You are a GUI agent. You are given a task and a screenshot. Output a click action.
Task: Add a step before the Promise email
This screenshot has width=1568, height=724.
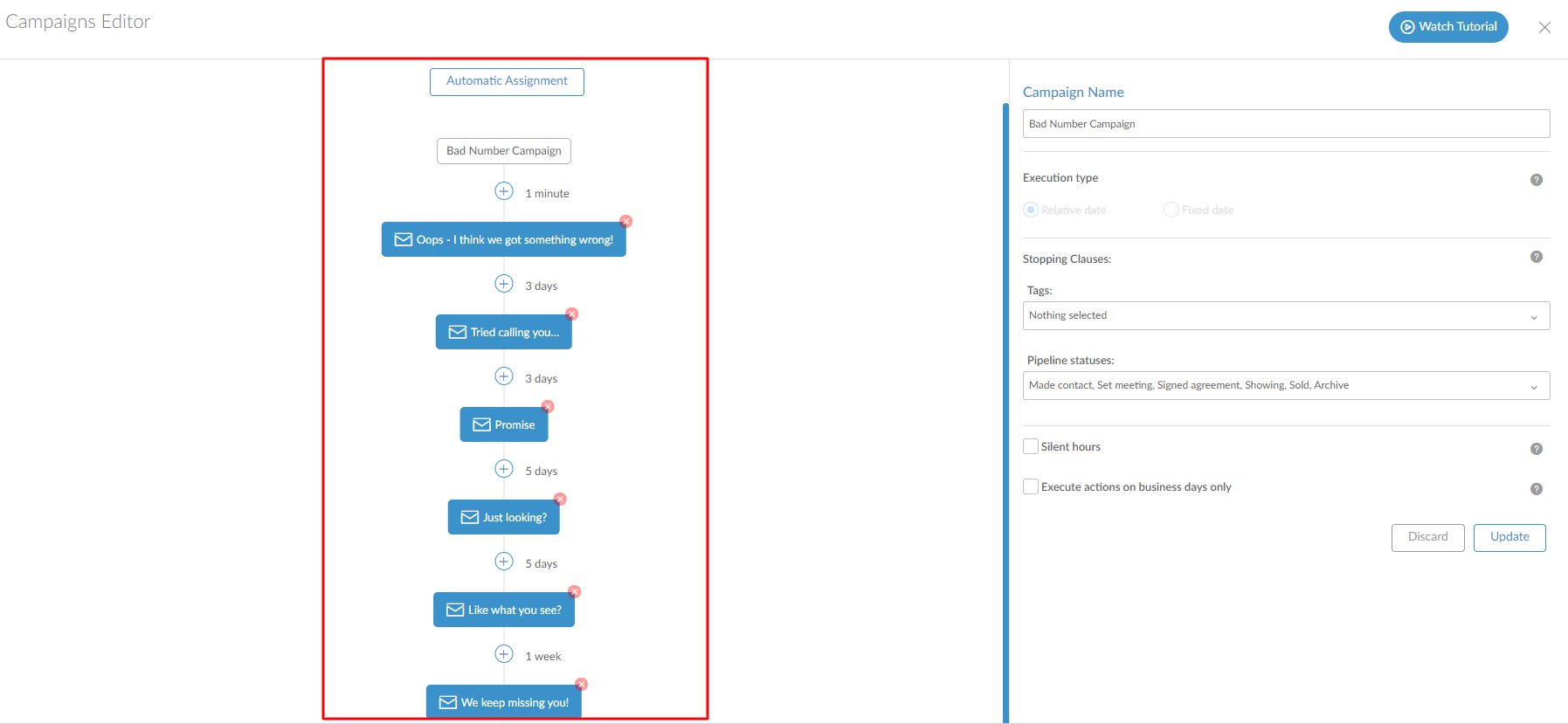coord(504,376)
